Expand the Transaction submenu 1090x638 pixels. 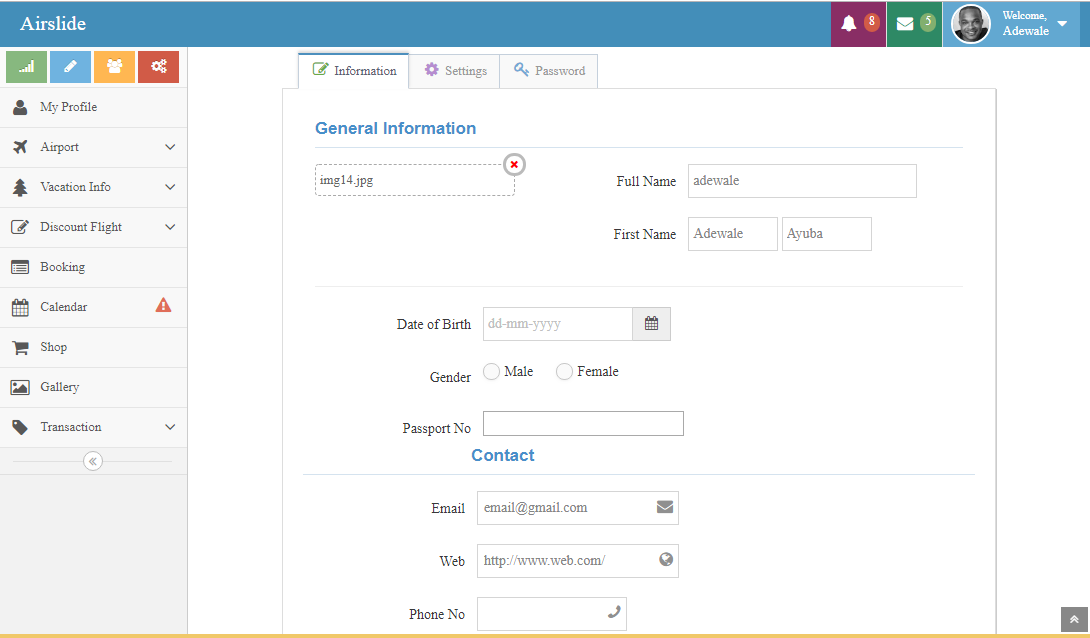click(x=94, y=427)
